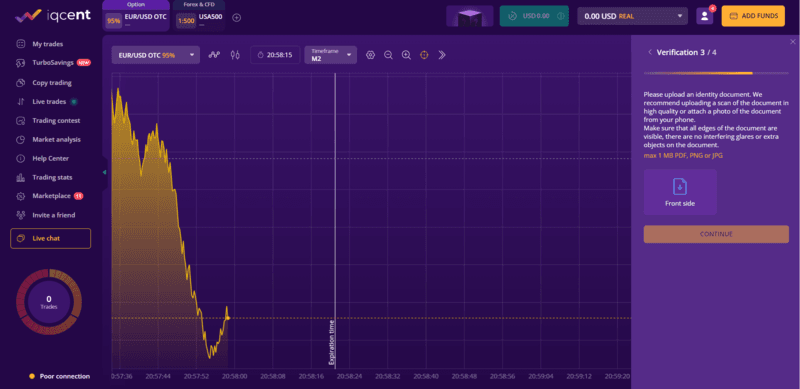Upload the Front side document

[680, 192]
